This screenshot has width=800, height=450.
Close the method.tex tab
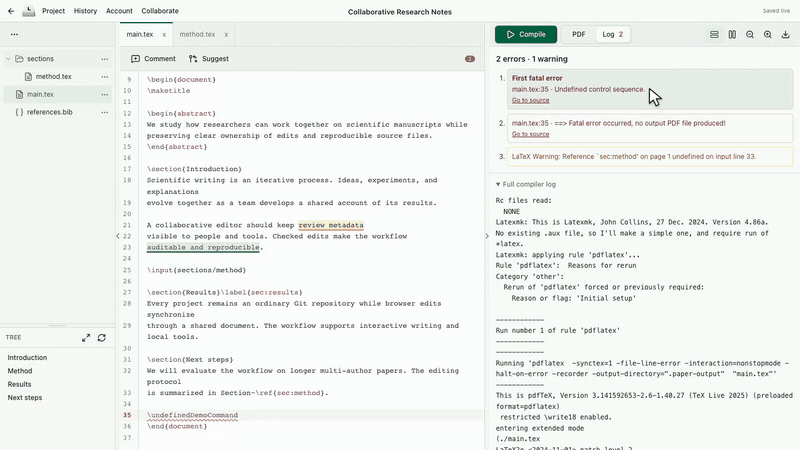click(226, 35)
